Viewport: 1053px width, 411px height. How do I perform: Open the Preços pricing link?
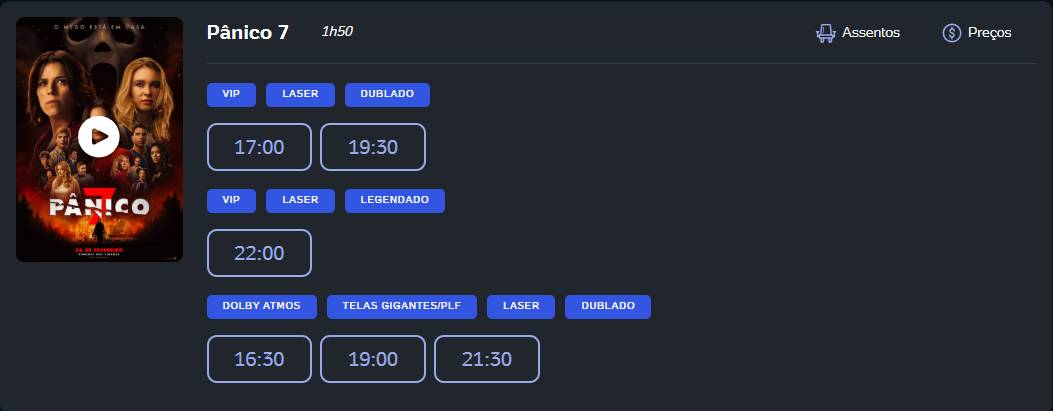coord(989,33)
